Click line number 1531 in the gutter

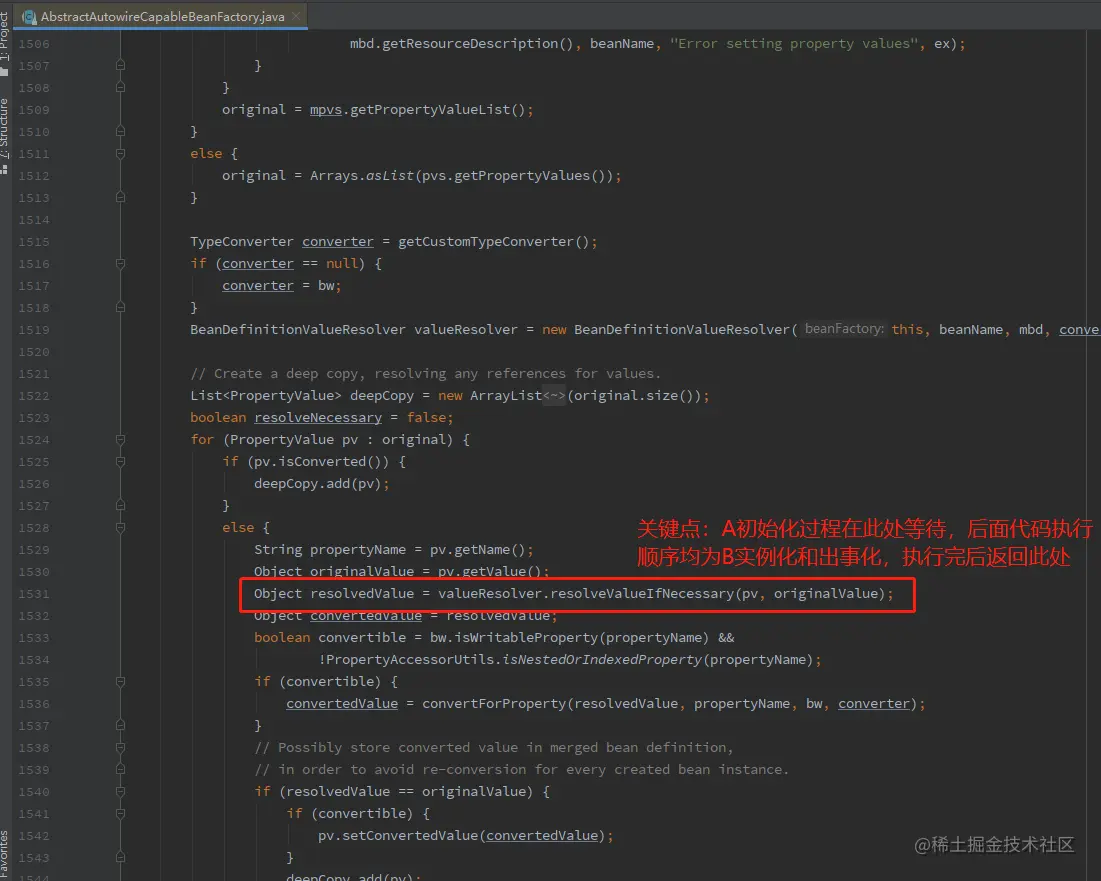click(x=34, y=594)
